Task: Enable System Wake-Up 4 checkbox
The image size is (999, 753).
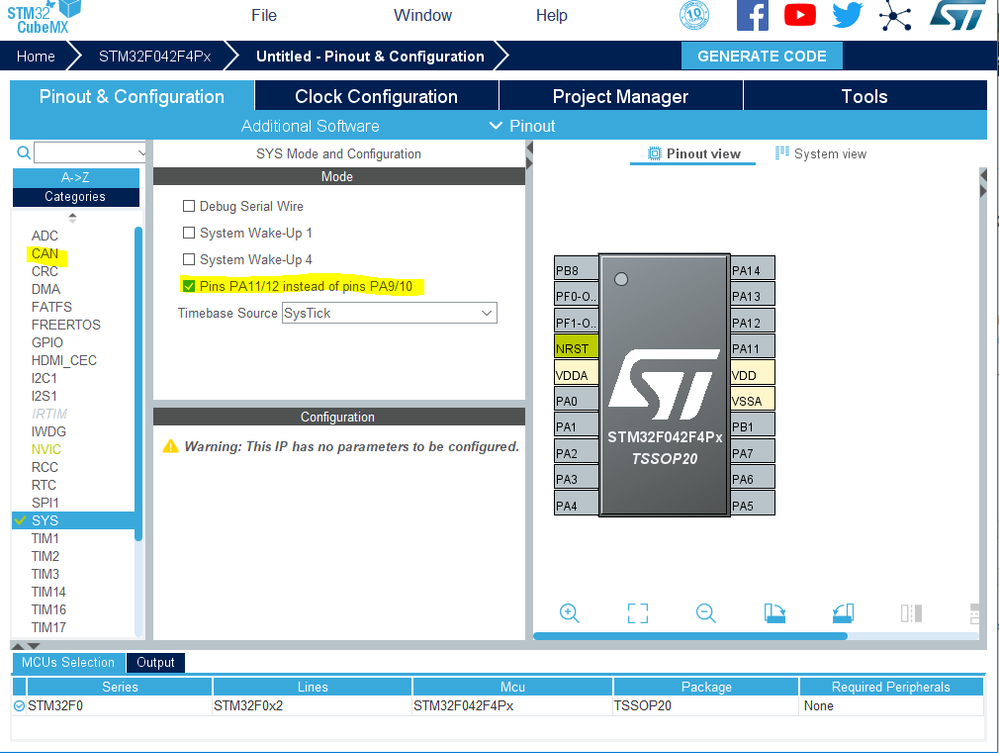Action: point(189,259)
